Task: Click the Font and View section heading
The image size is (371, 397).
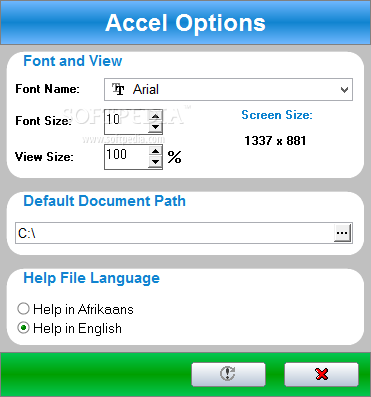Action: [73, 61]
